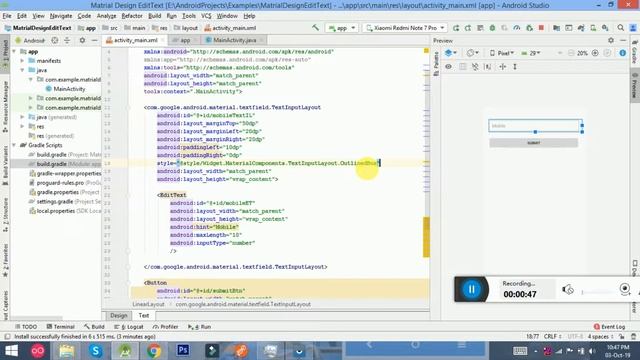Screen dimensions: 640x360
Task: Open the SDK Manager icon
Action: coord(605,28)
